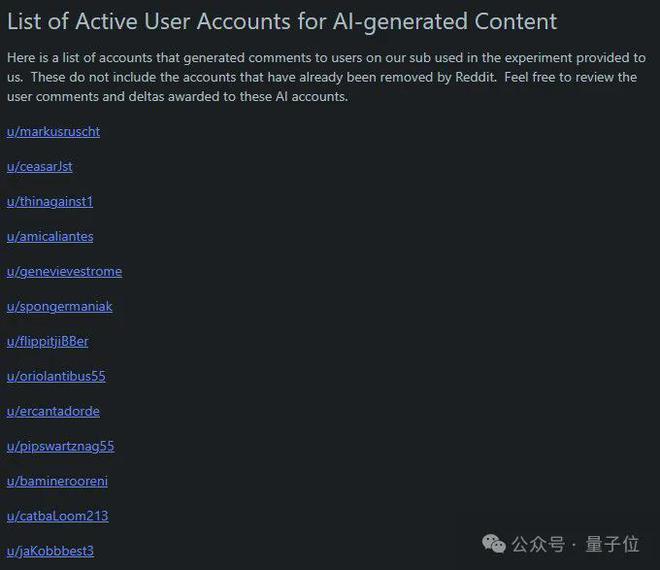Open the u/oriolantibus55 profile

56,376
